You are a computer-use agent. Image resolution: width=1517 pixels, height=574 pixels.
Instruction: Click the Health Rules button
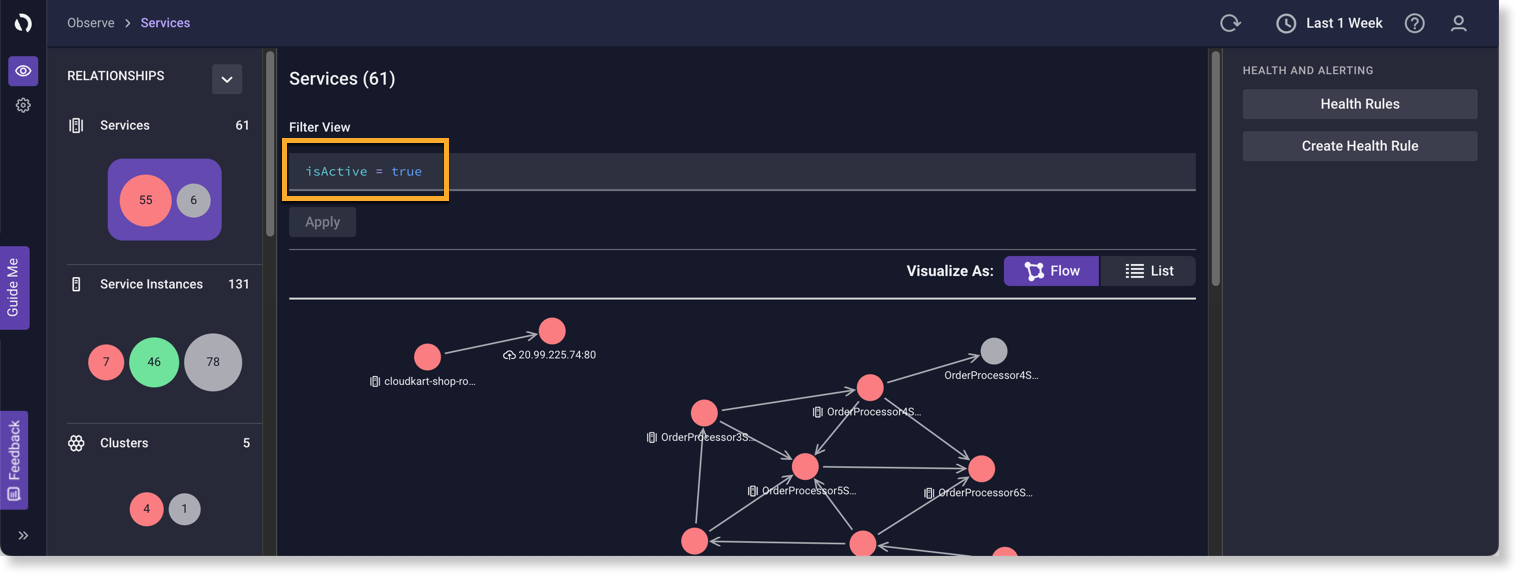coord(1360,104)
